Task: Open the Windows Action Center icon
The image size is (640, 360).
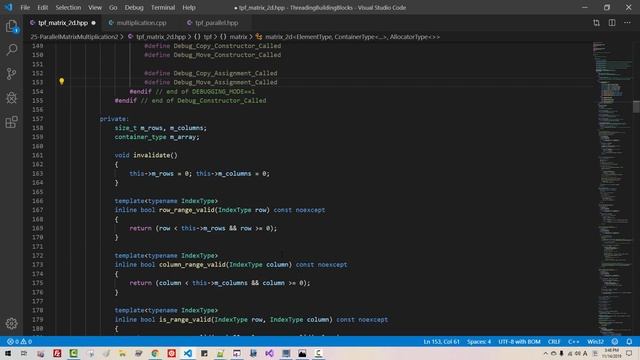Action: [x=629, y=353]
